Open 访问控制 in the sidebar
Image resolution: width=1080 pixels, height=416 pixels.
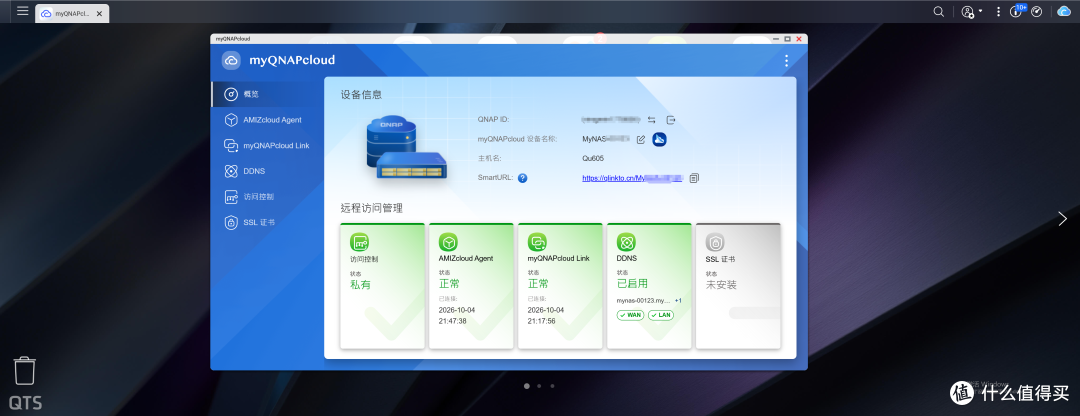coord(267,197)
